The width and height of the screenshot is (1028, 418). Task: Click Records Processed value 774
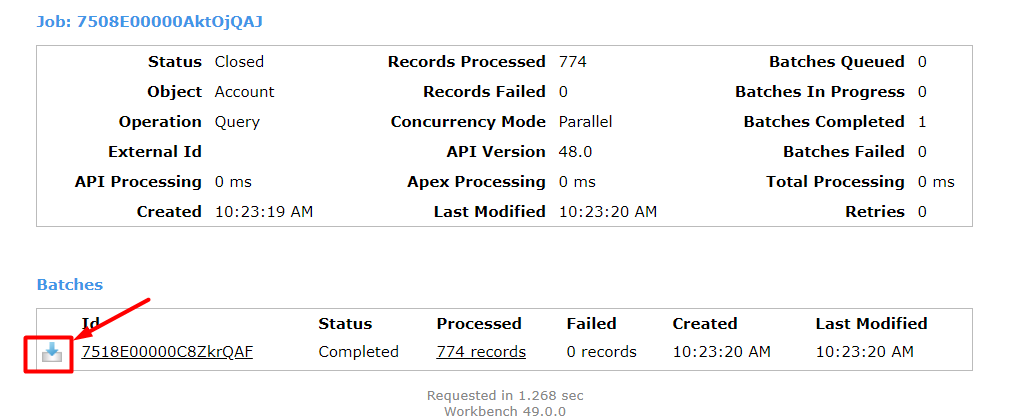(x=573, y=62)
